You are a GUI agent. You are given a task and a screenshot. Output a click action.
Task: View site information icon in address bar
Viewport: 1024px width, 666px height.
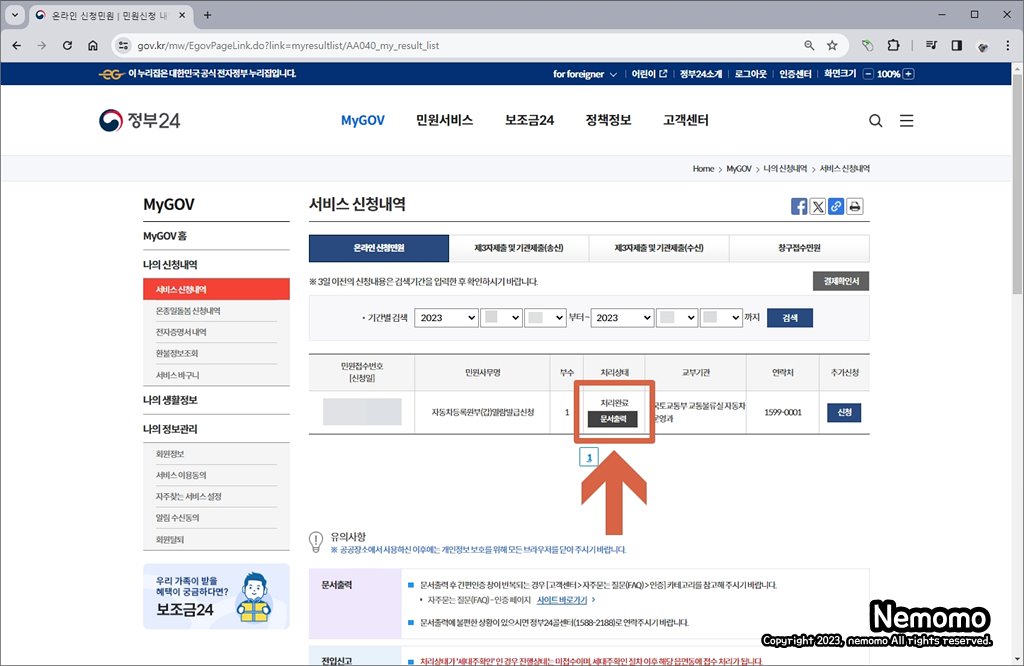point(123,46)
